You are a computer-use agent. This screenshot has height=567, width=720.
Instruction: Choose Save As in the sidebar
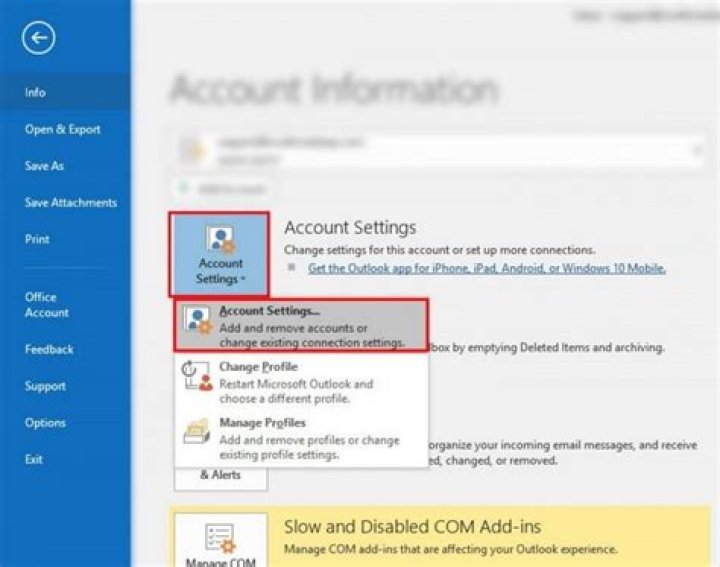[44, 166]
